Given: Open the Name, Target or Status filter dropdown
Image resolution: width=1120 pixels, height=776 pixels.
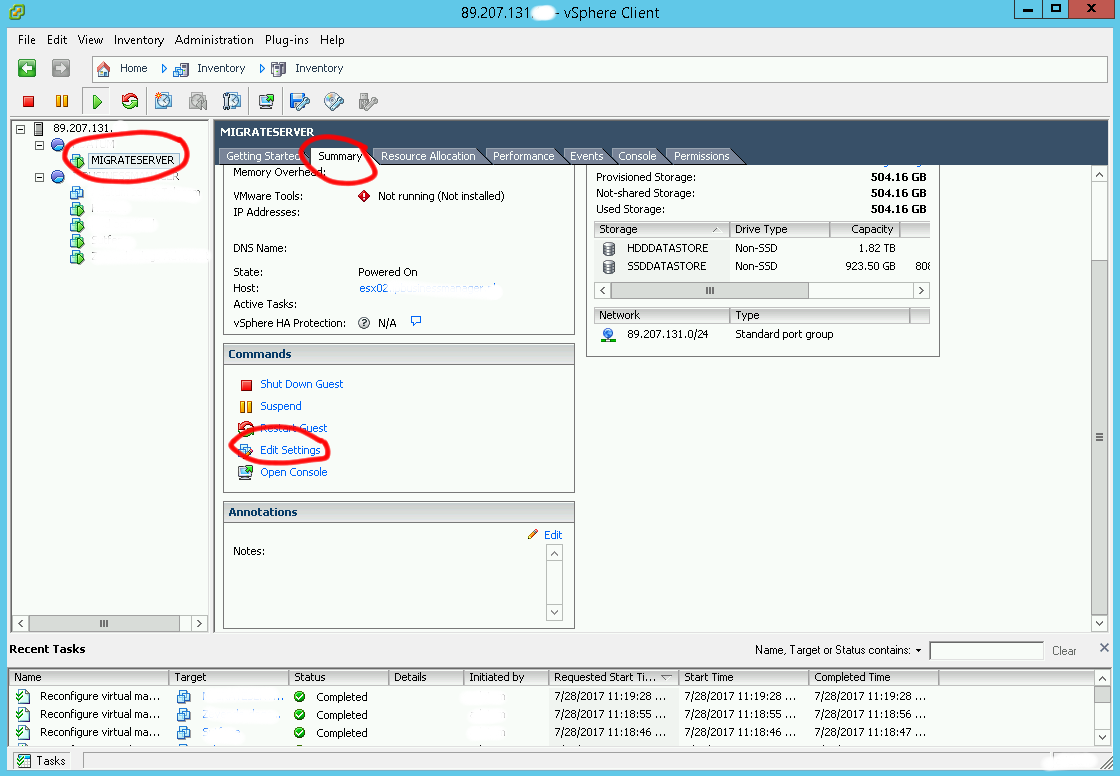Looking at the screenshot, I should pyautogui.click(x=918, y=650).
